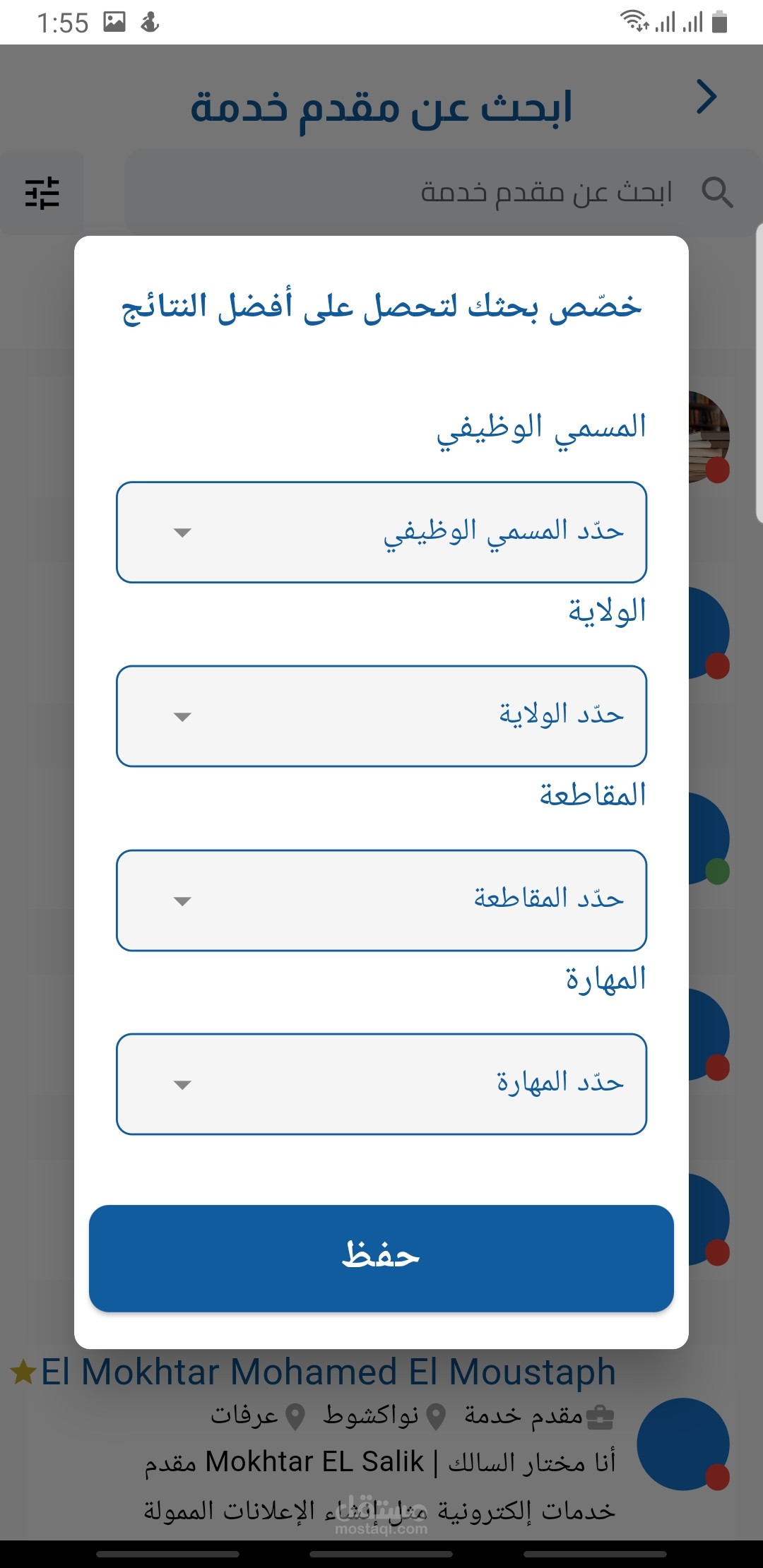Tap the Wi-Fi status icon

pyautogui.click(x=634, y=21)
